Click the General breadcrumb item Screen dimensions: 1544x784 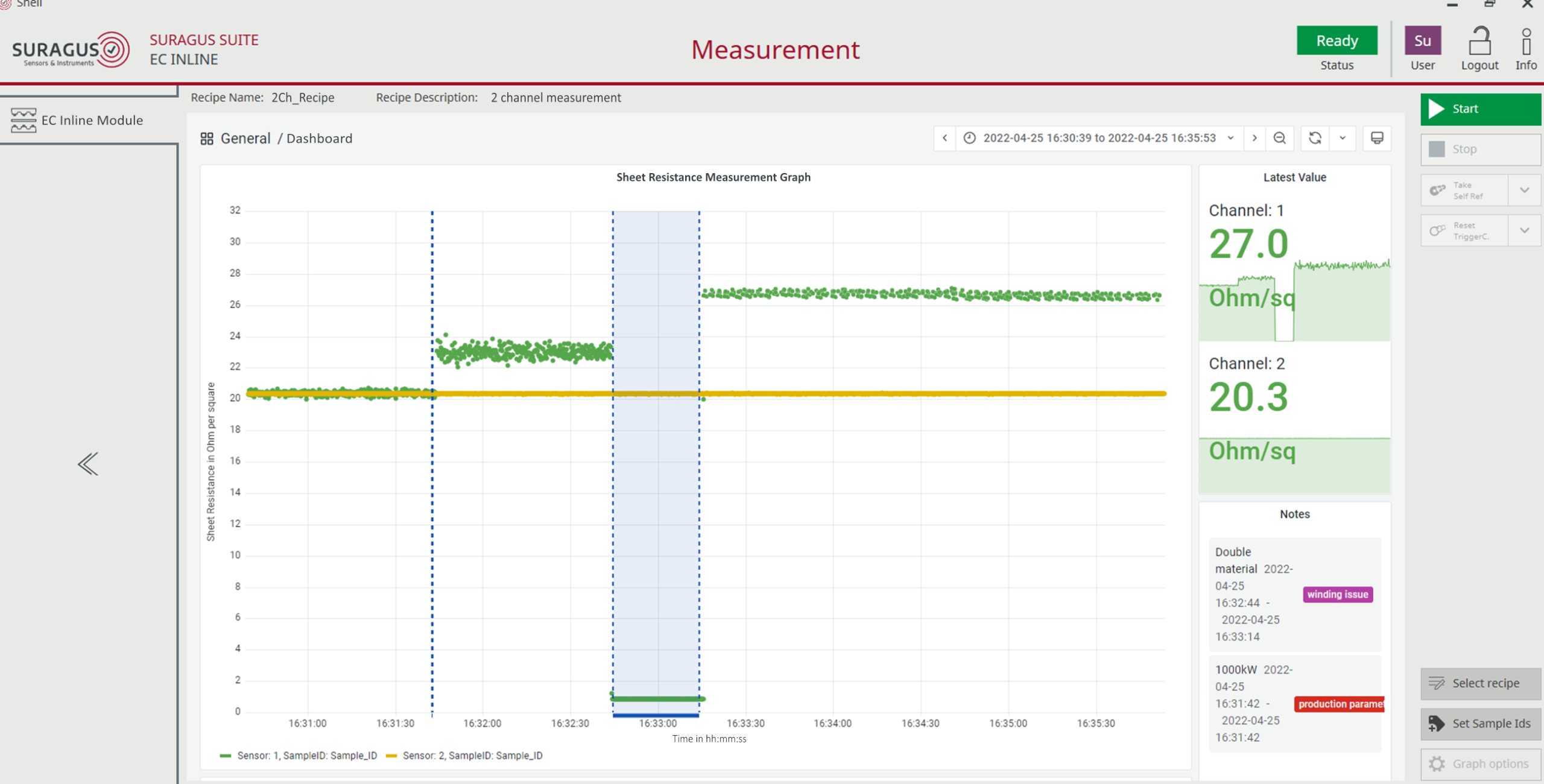(x=245, y=139)
